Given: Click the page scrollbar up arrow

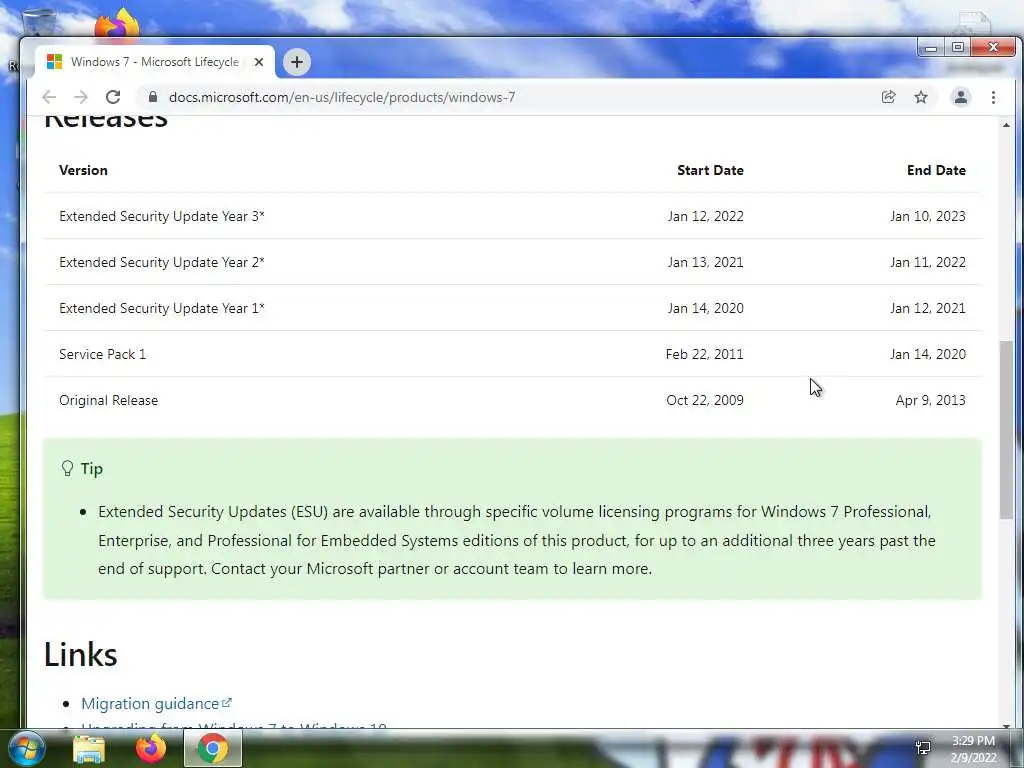Looking at the screenshot, I should click(1006, 125).
